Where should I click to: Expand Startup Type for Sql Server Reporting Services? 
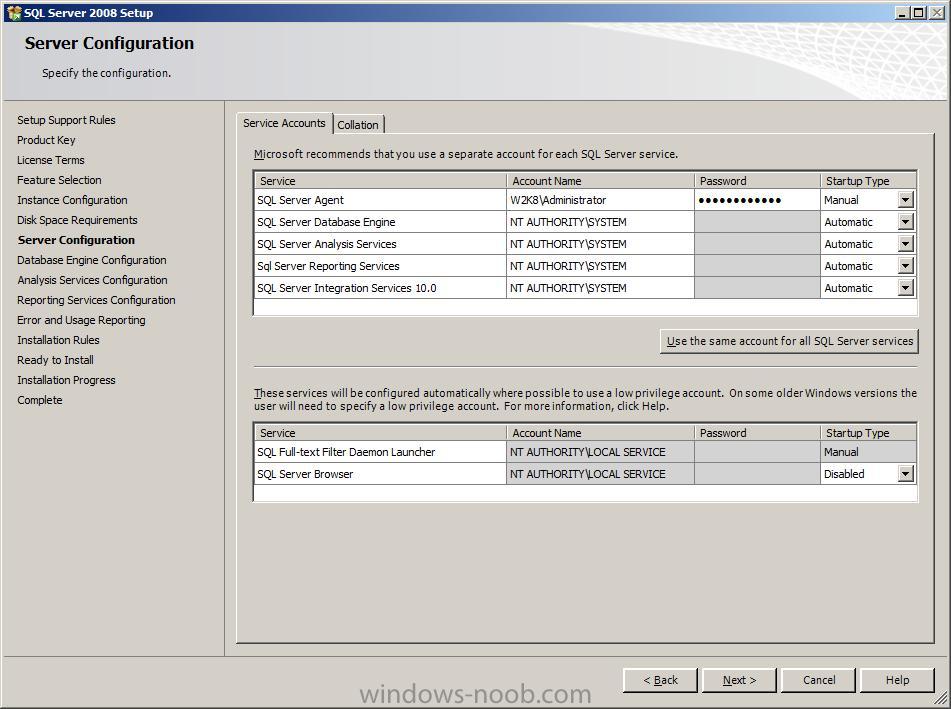tap(906, 266)
